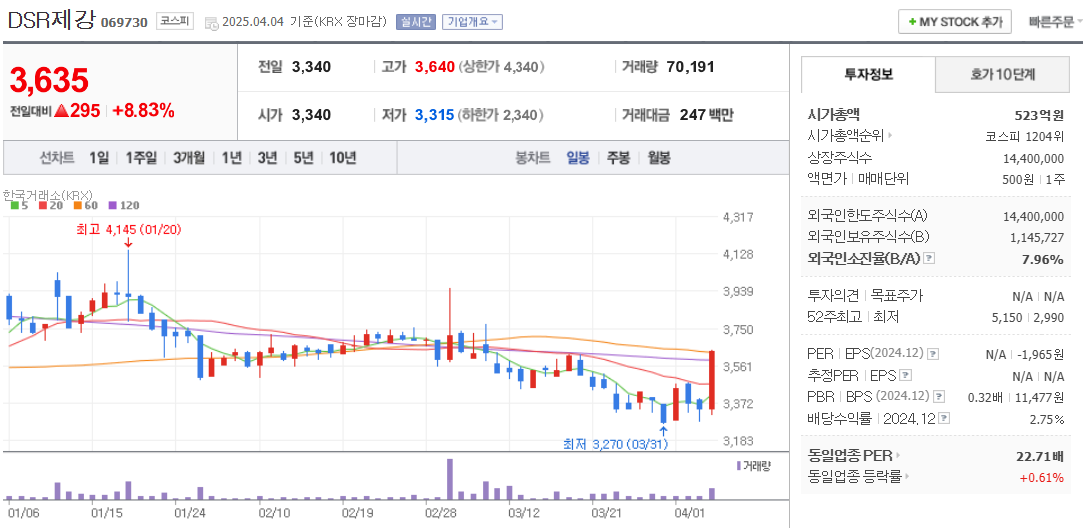The width and height of the screenshot is (1089, 528).
Task: Click the +8.83% change rate
Action: click(143, 110)
